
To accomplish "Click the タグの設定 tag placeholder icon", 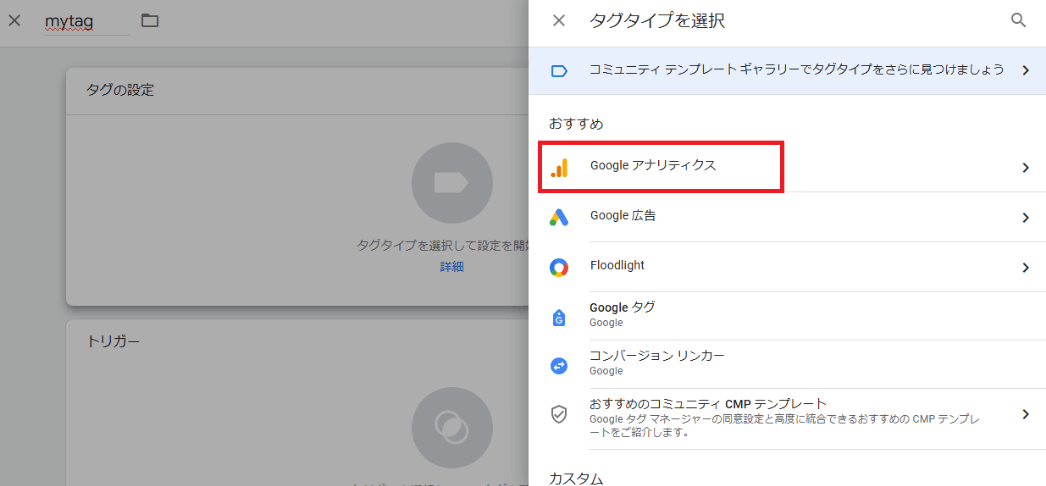I will 452,183.
